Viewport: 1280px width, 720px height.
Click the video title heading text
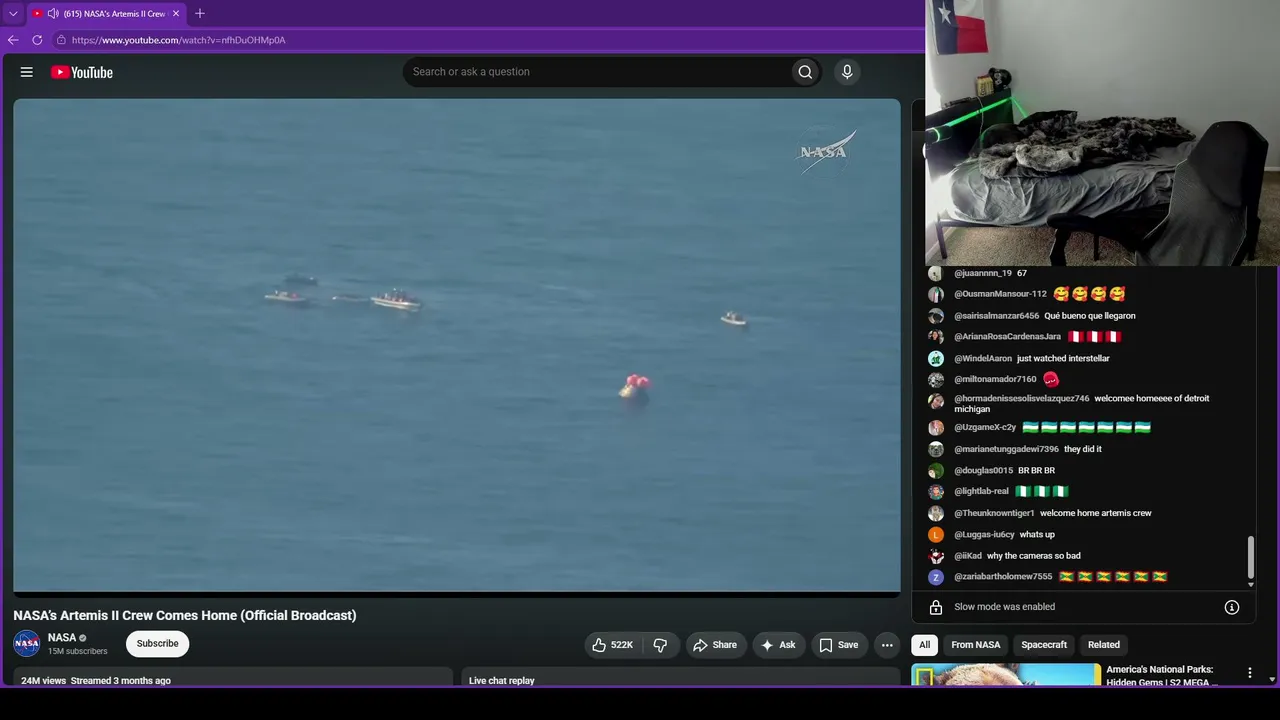pos(185,615)
